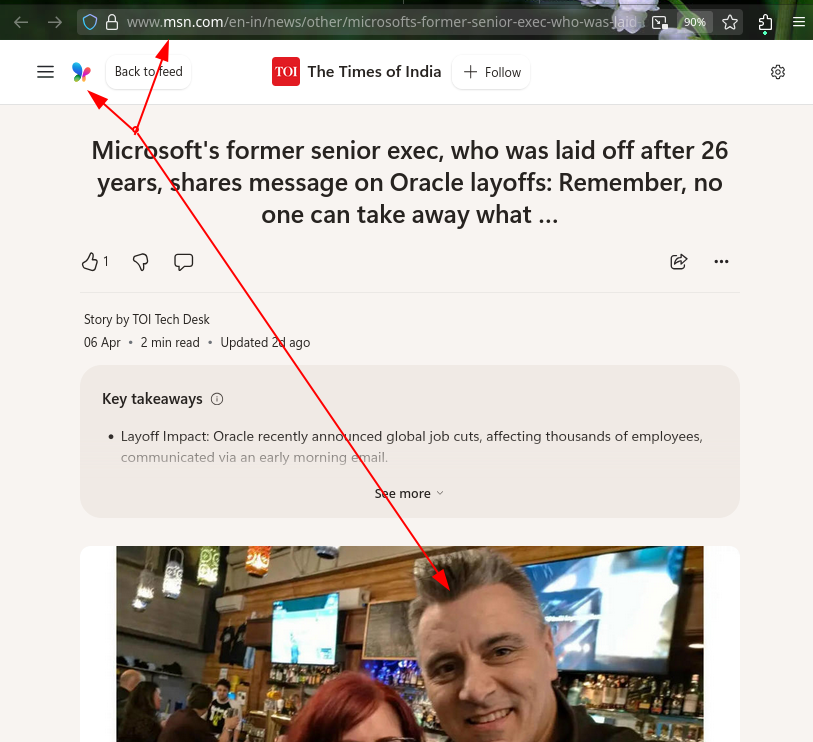Image resolution: width=813 pixels, height=742 pixels.
Task: Toggle the tracking protection shield
Action: 89,21
